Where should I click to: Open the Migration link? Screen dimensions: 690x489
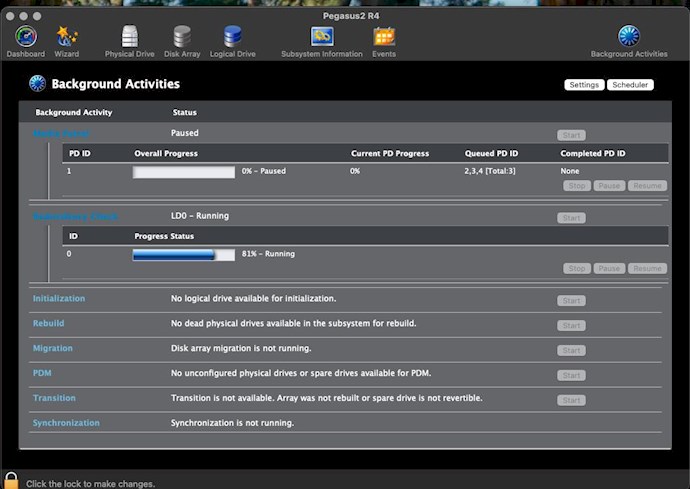[53, 348]
